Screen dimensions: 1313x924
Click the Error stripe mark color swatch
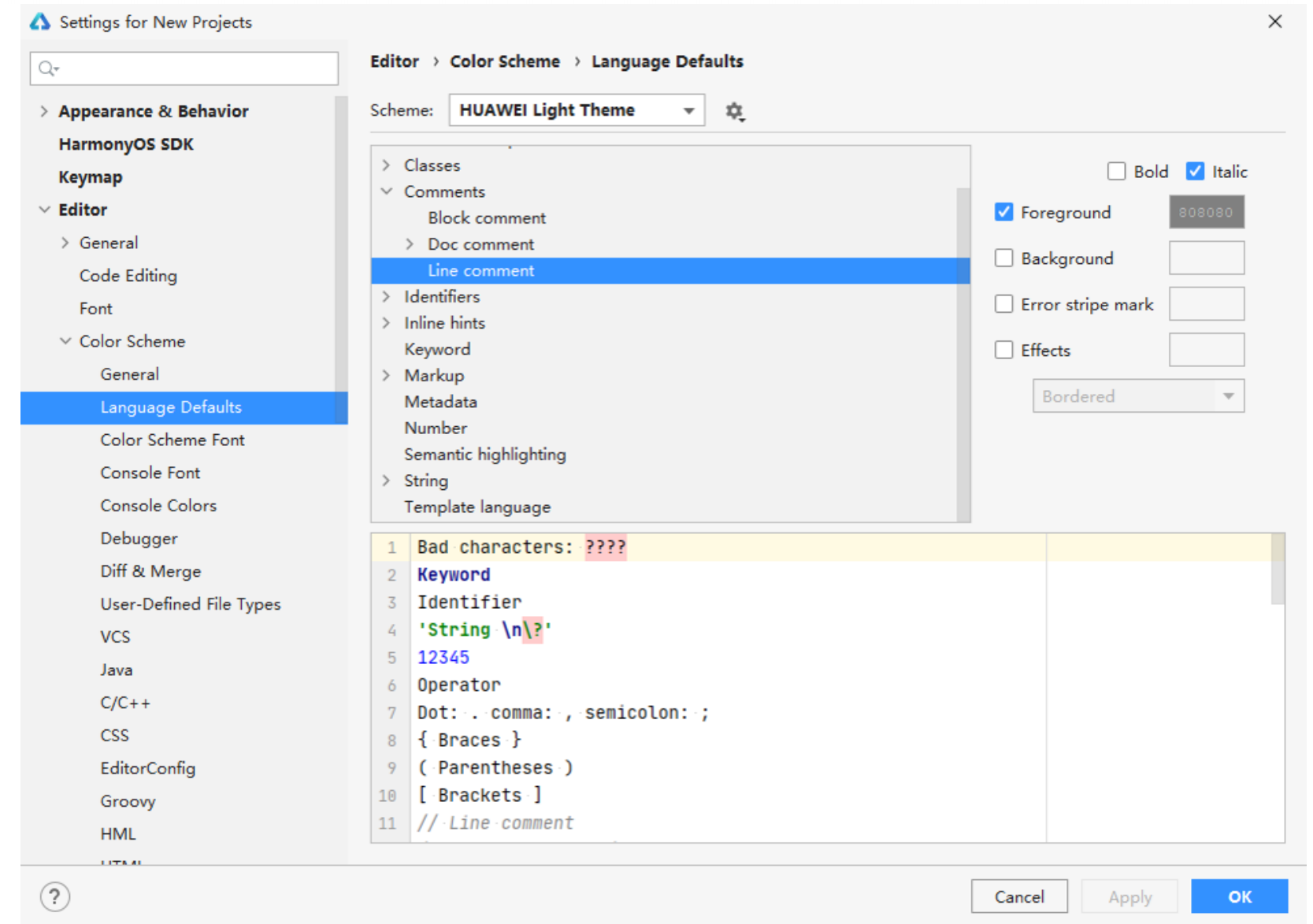pyautogui.click(x=1206, y=304)
